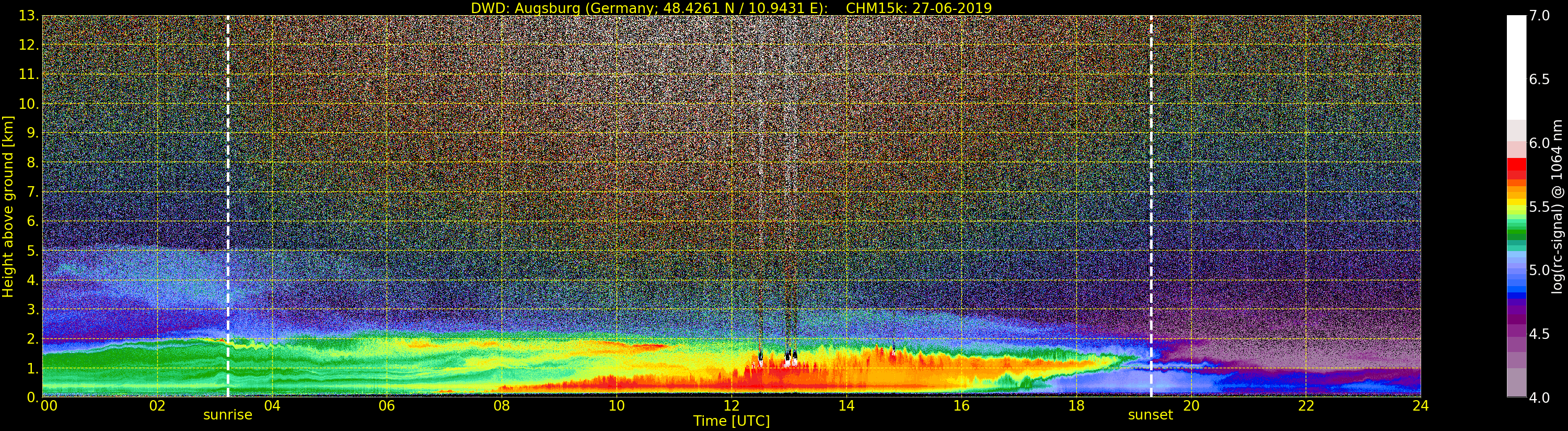This screenshot has height=431, width=1568.
Task: Click the height tick label '4.'
Action: click(33, 280)
